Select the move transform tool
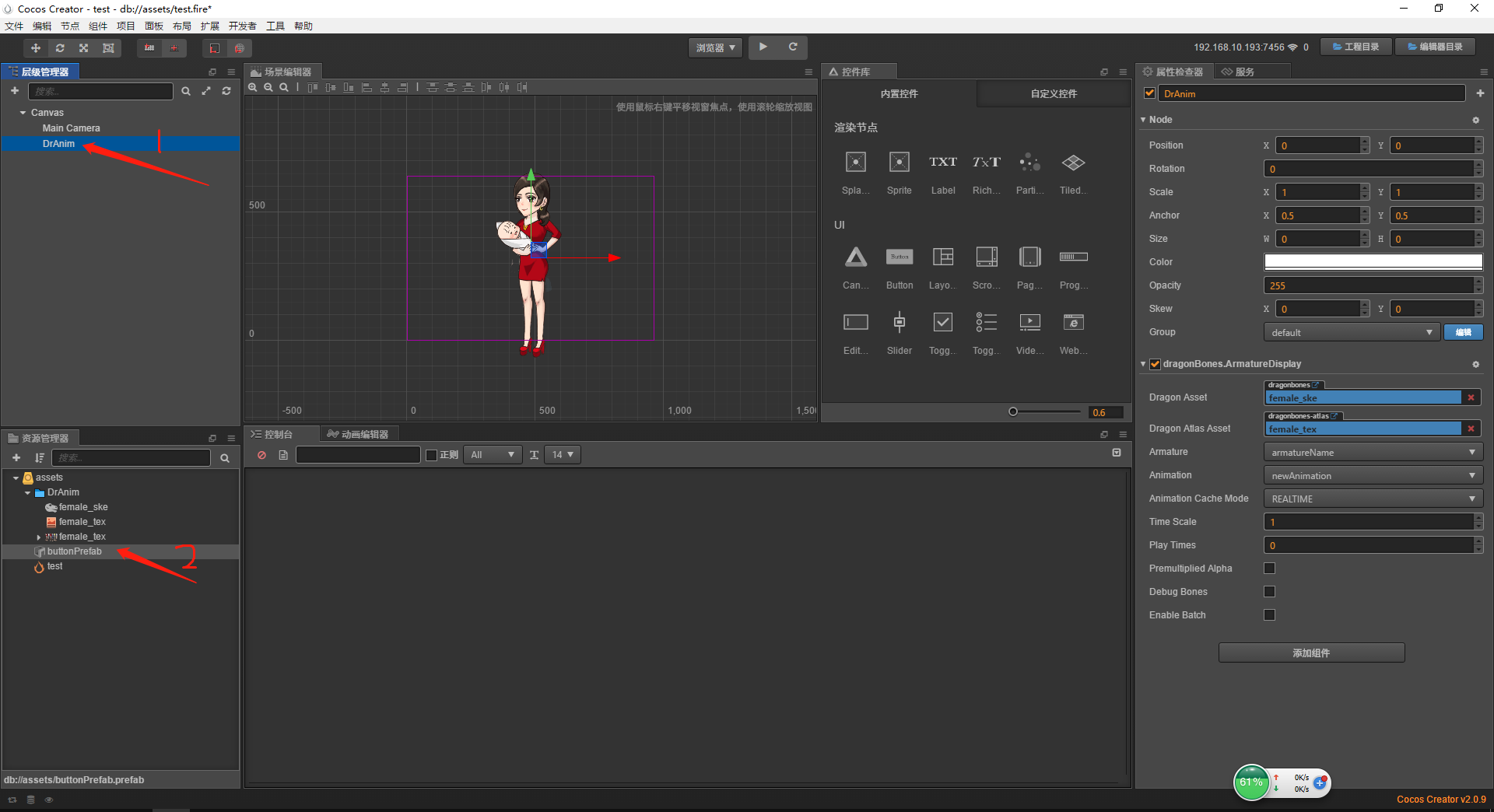The image size is (1494, 812). [x=36, y=48]
